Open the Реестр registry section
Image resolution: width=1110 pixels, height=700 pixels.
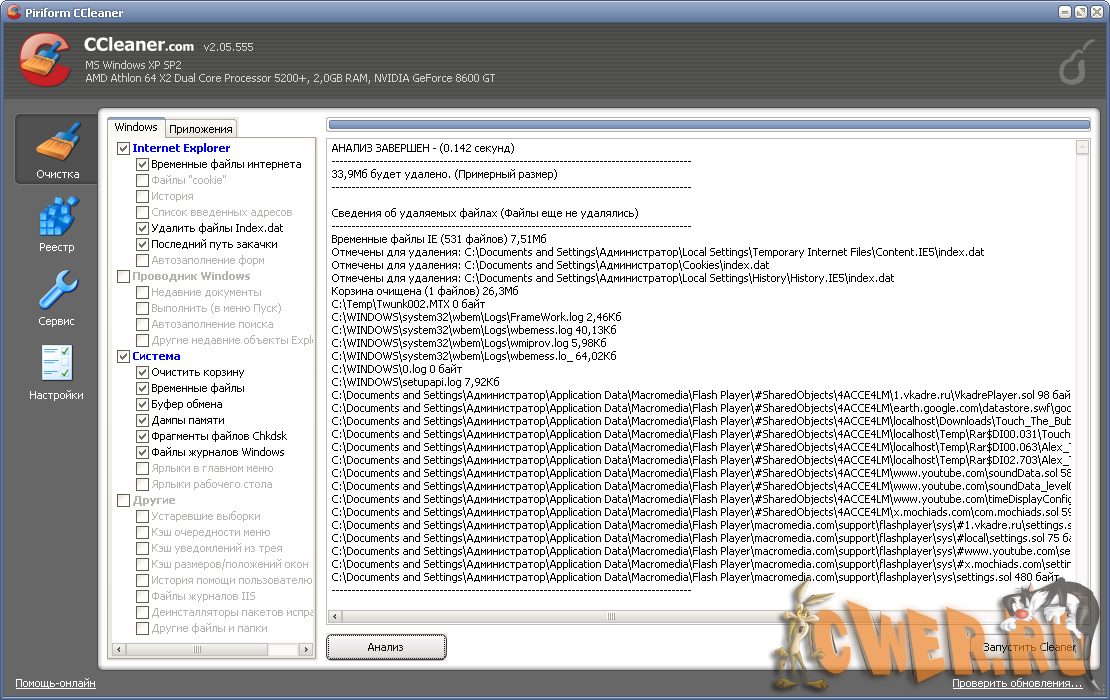(x=56, y=224)
